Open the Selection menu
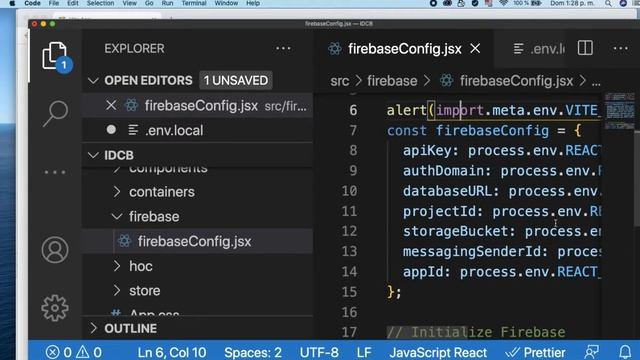640x360 pixels. pos(100,3)
